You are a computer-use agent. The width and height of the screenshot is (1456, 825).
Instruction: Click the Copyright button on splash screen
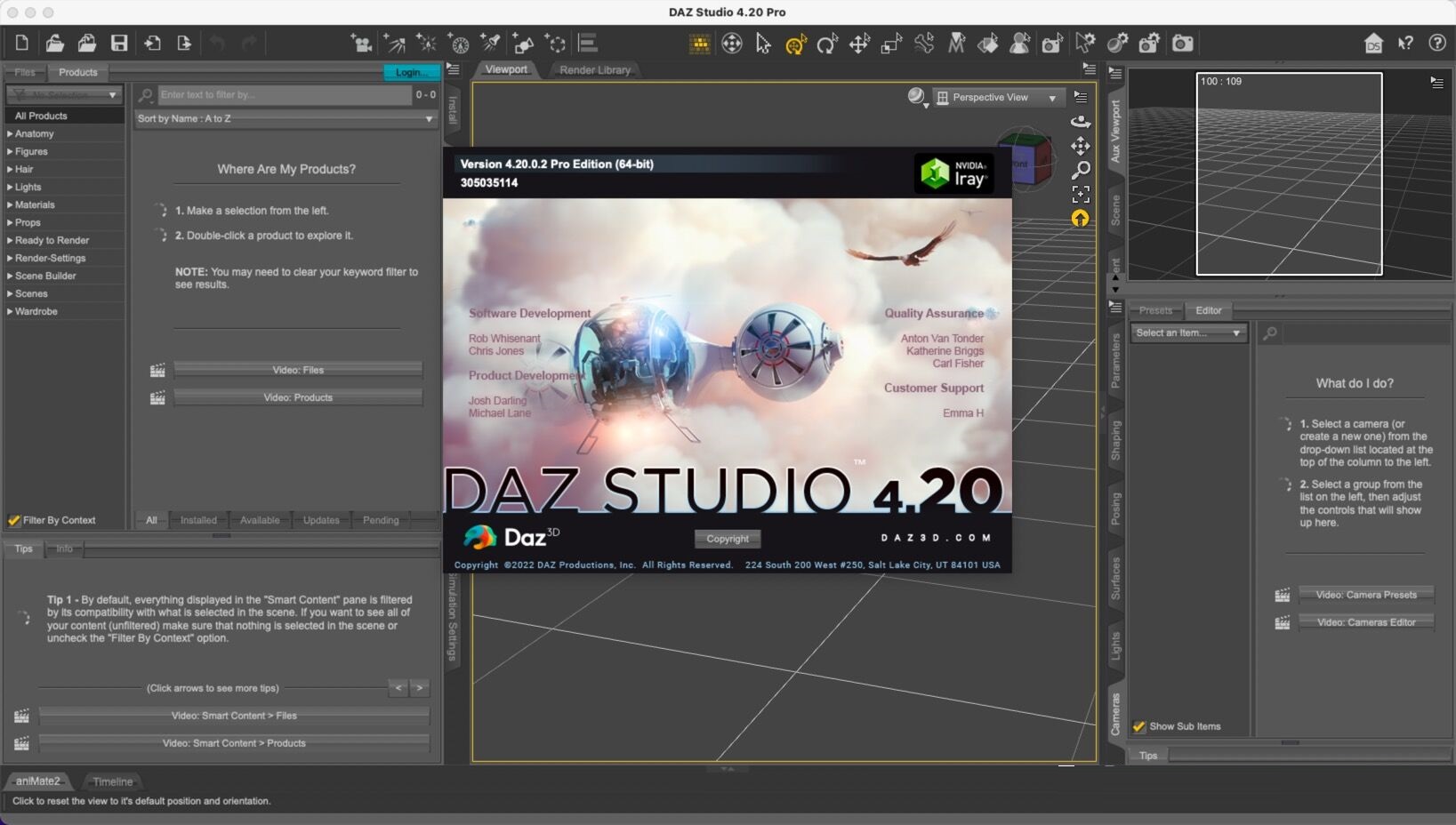click(x=728, y=539)
